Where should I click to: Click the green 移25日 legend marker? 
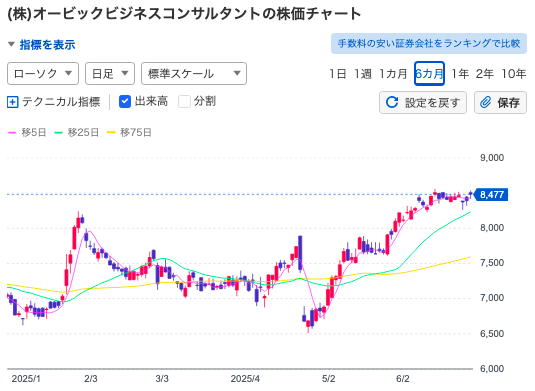tap(59, 132)
